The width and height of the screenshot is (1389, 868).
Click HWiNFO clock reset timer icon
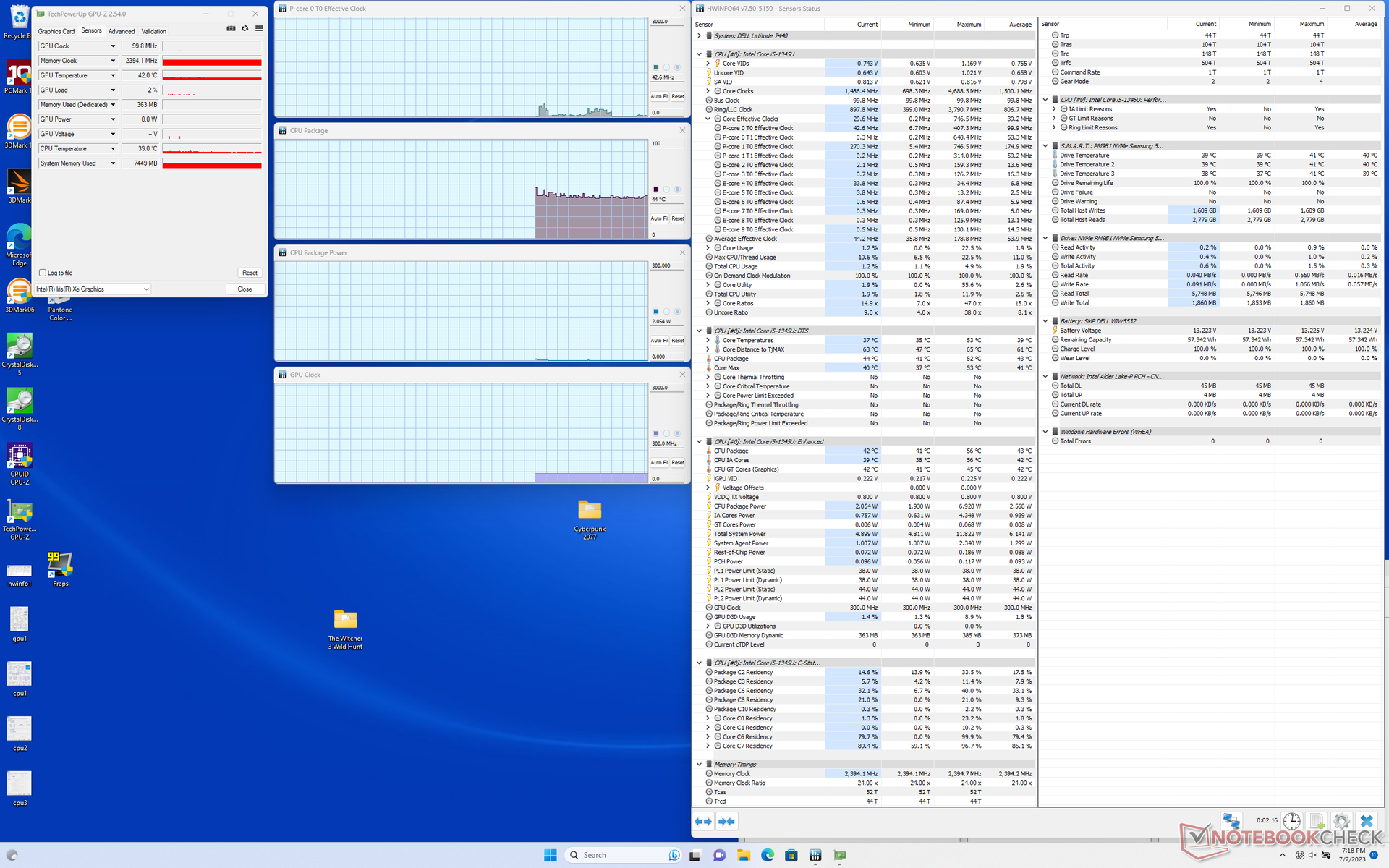pyautogui.click(x=1291, y=821)
